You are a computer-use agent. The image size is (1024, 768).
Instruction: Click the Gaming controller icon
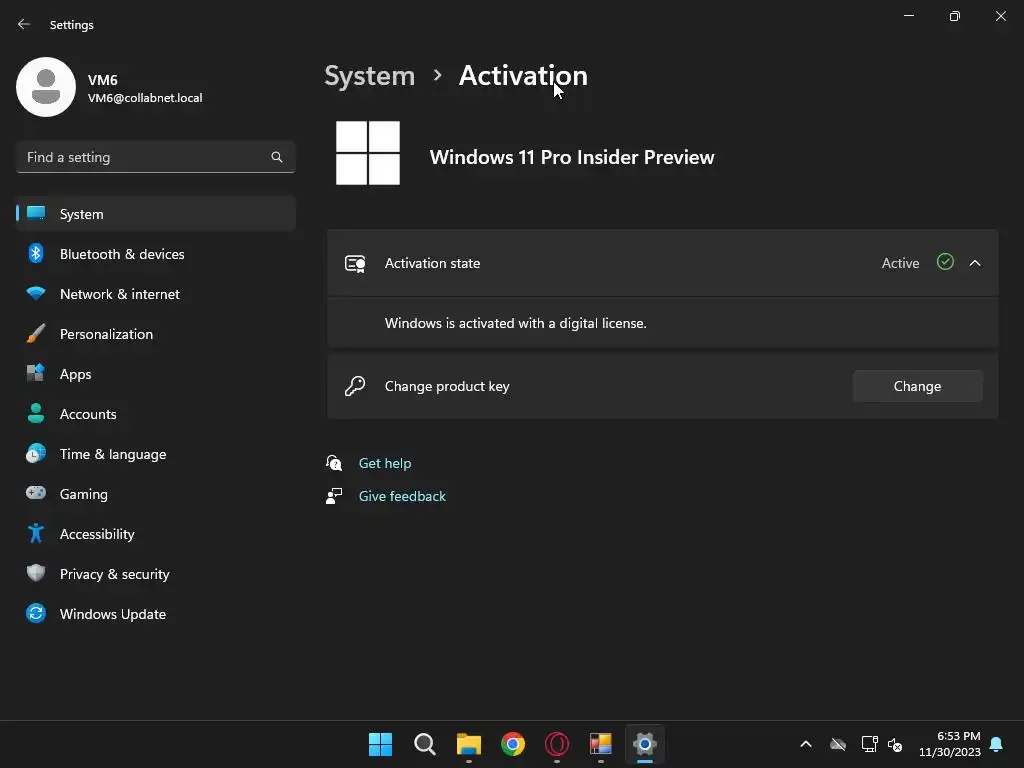pos(36,493)
